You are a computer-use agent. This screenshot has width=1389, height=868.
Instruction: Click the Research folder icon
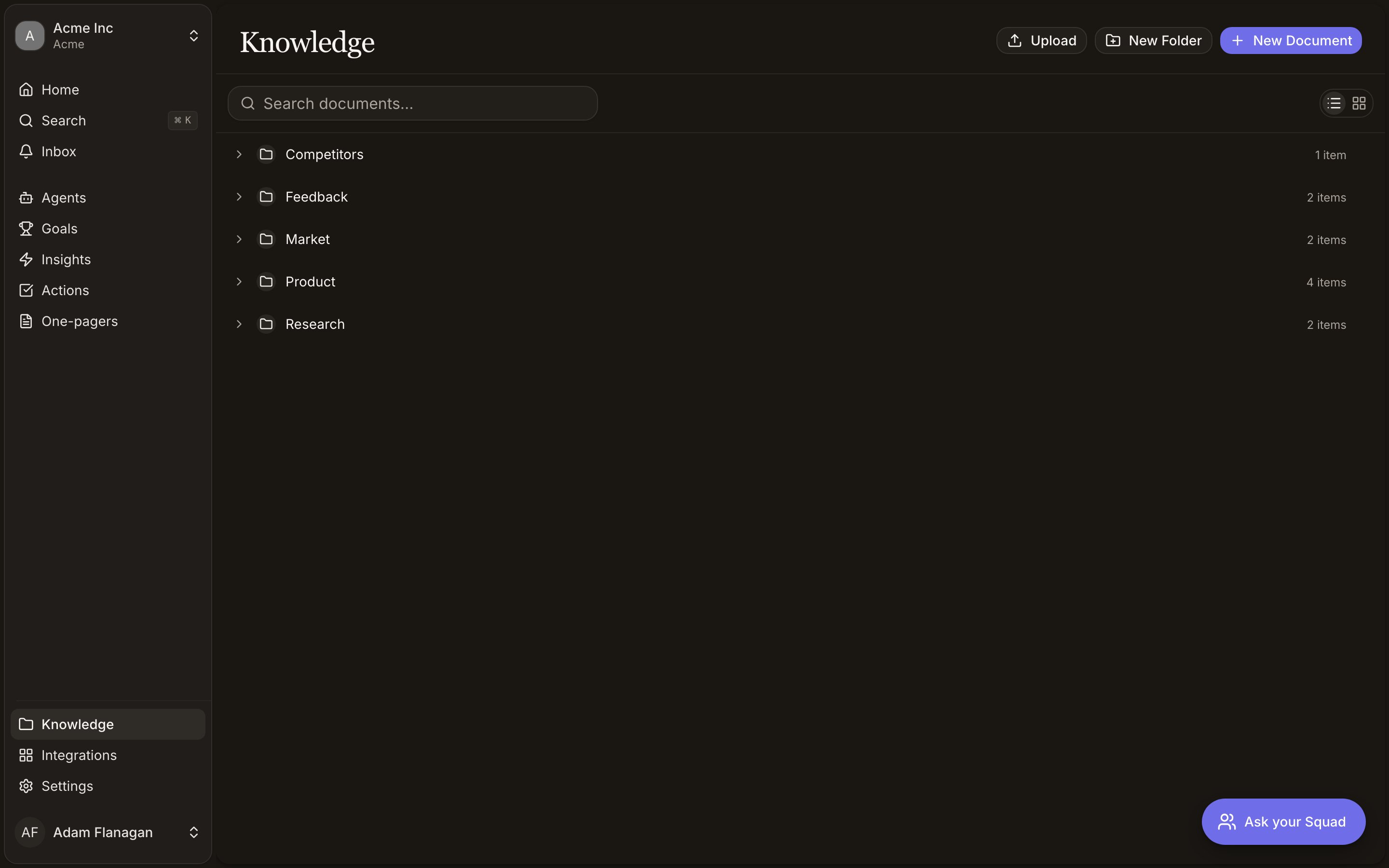click(x=266, y=325)
